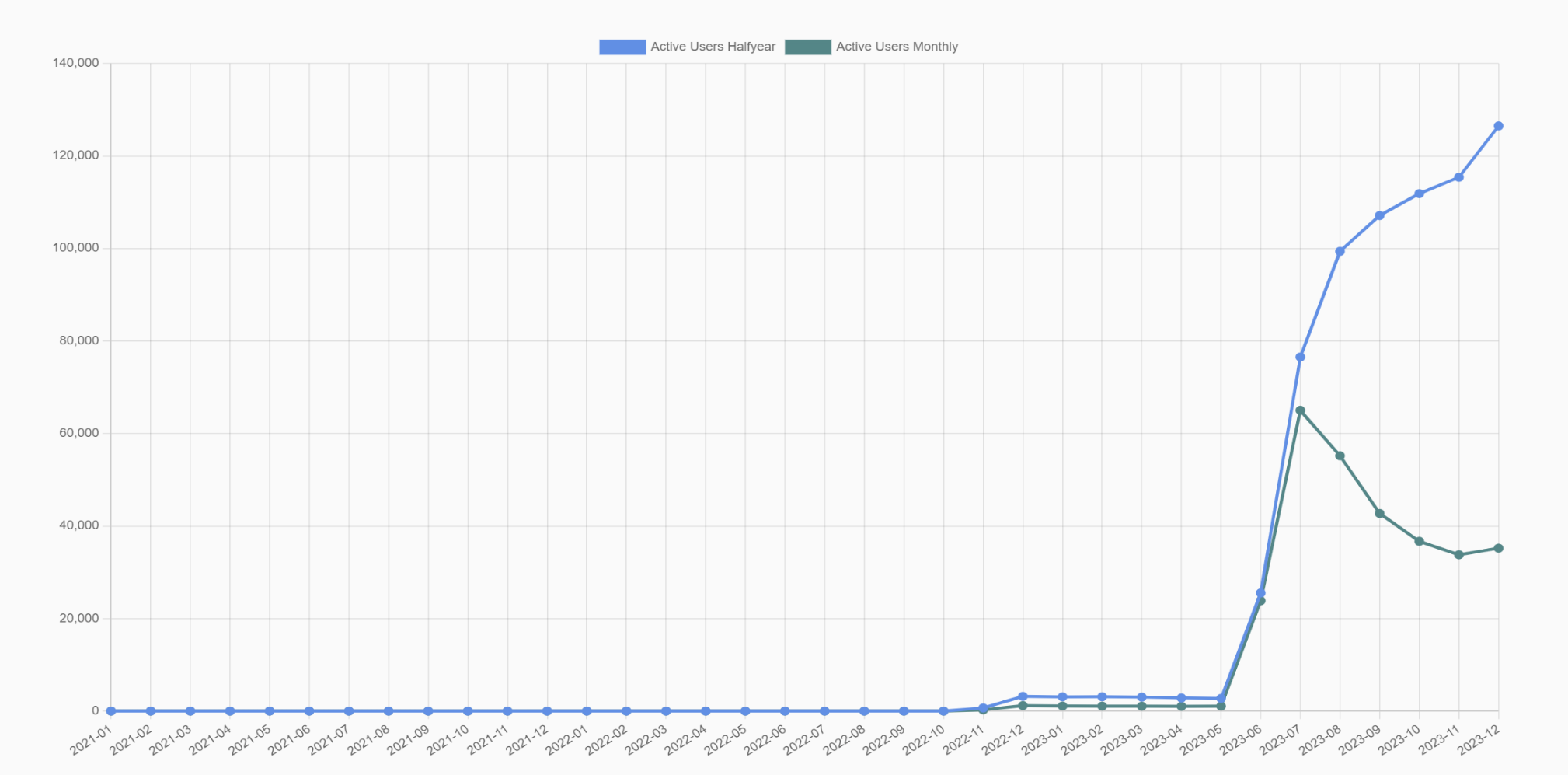Select the Monthly point at 2023-11
The width and height of the screenshot is (1568, 775).
1458,555
